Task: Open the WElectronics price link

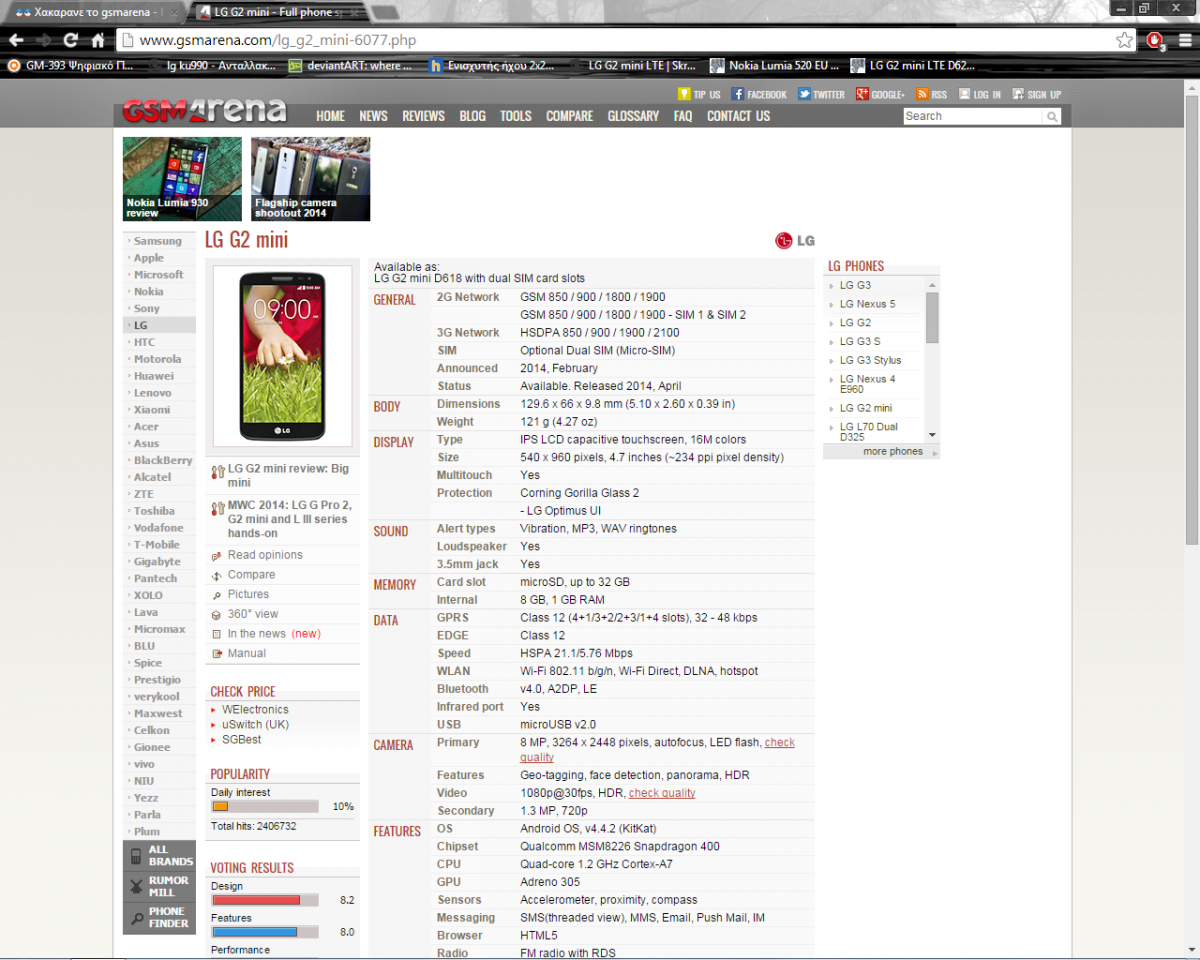Action: [x=255, y=710]
